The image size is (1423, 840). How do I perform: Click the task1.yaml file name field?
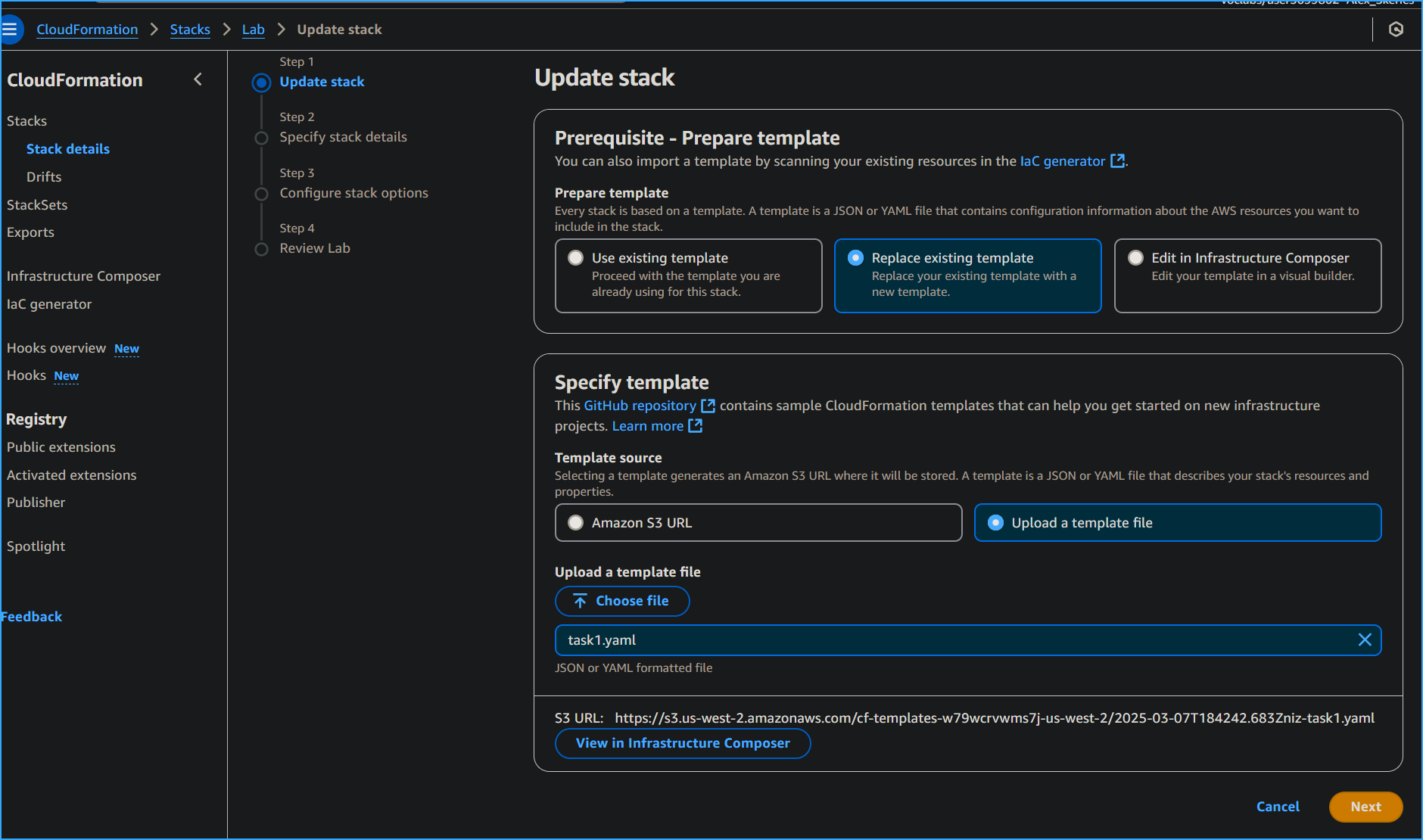click(x=833, y=639)
